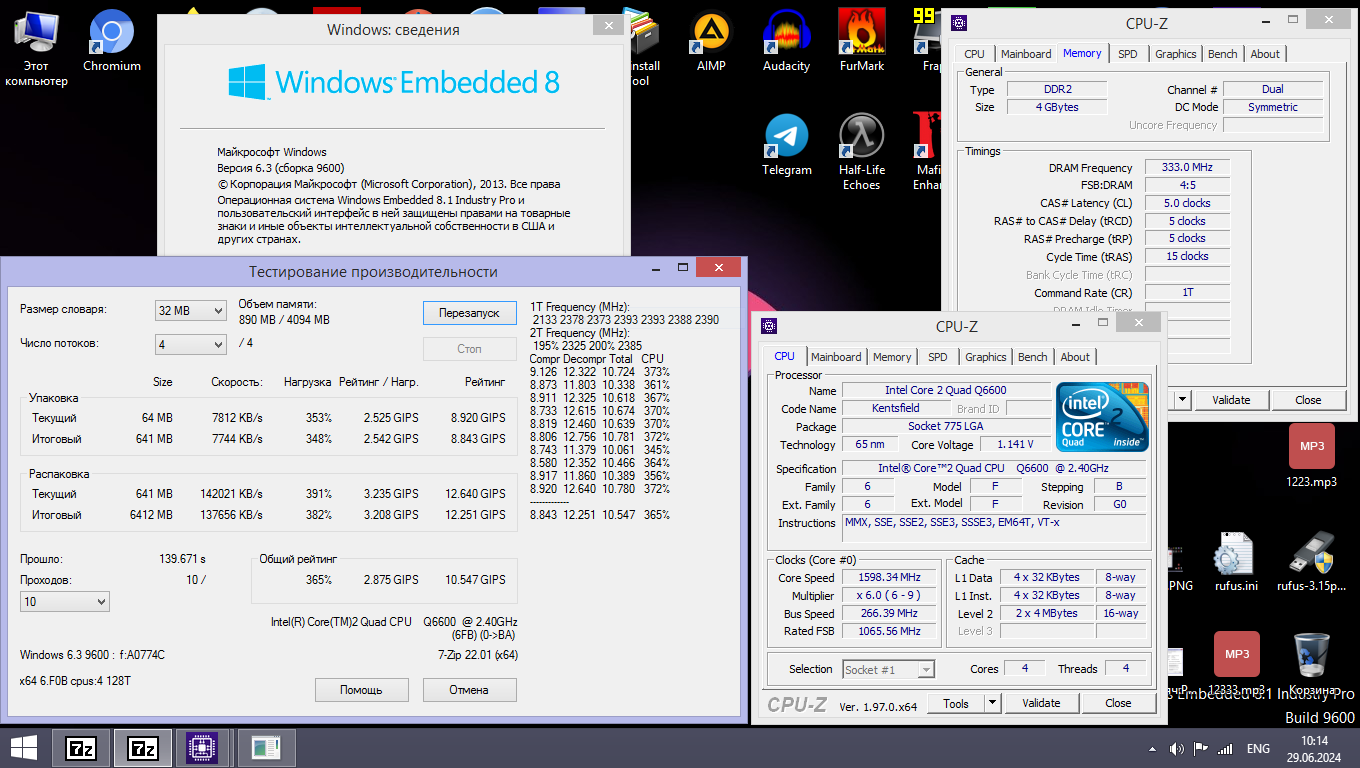Click the Tools button in CPU-Z
This screenshot has width=1360, height=768.
click(956, 703)
